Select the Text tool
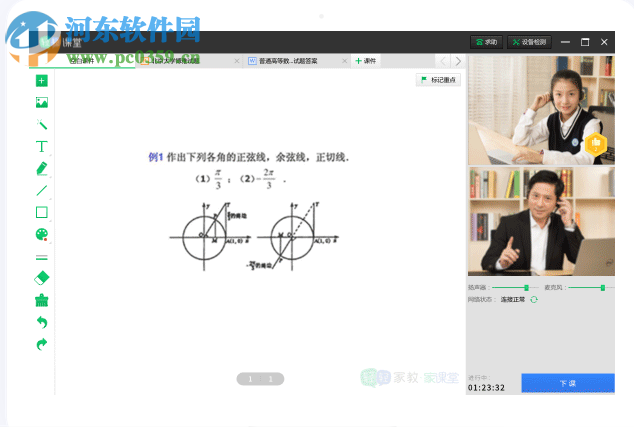 pyautogui.click(x=42, y=146)
